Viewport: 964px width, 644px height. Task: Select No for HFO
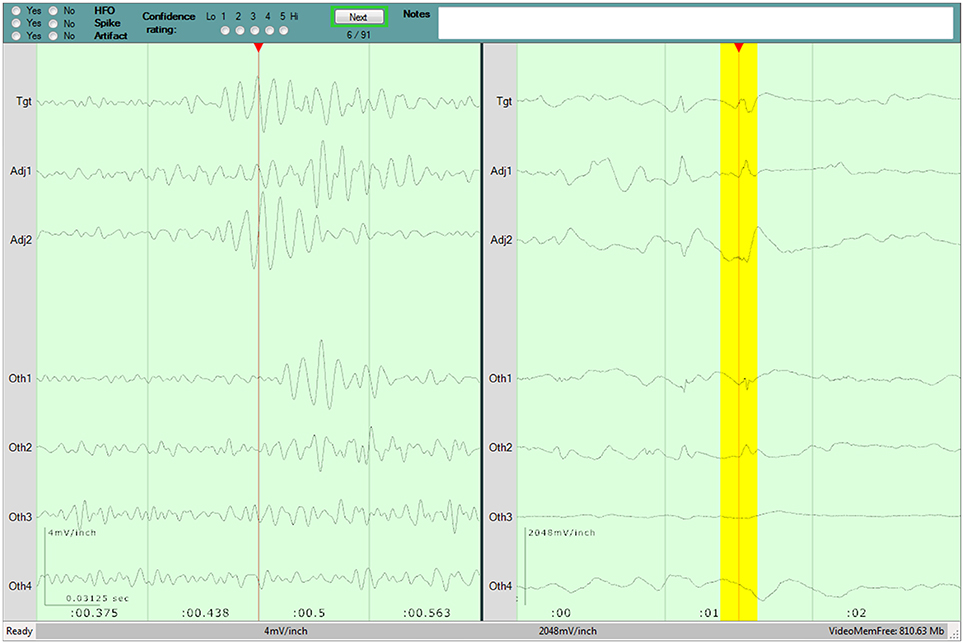coord(53,11)
